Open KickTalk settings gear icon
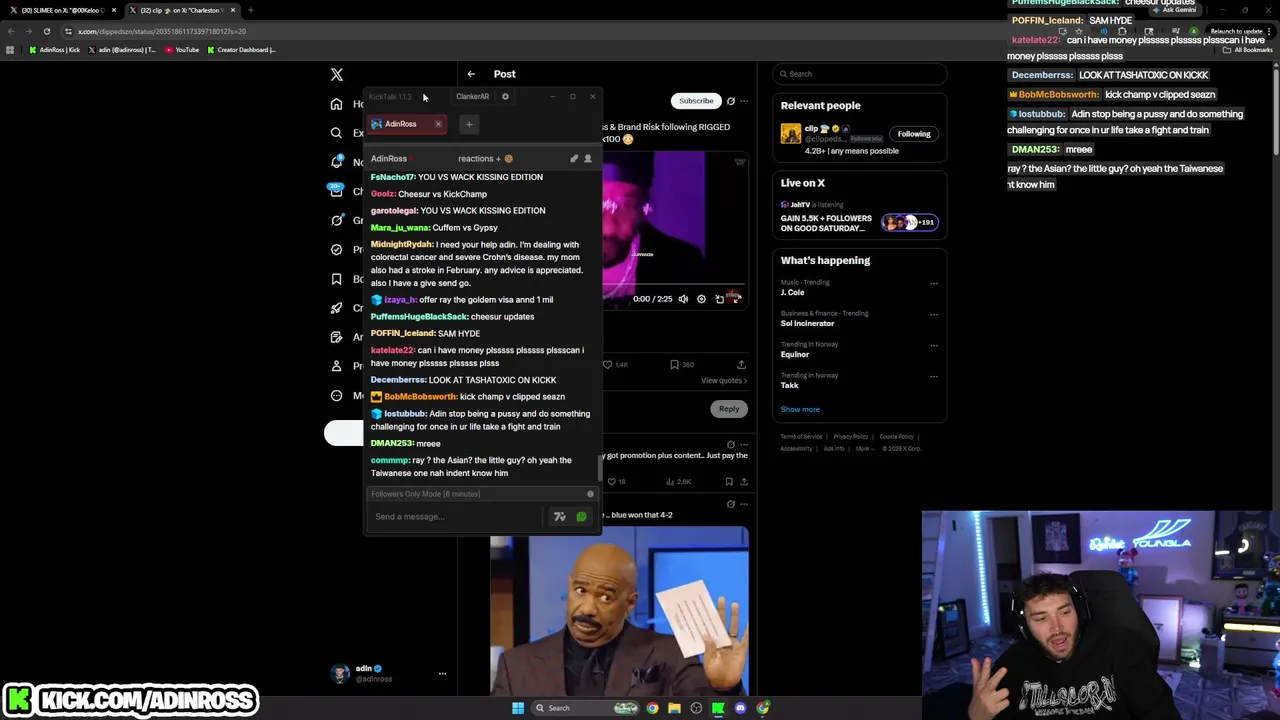The height and width of the screenshot is (720, 1280). [505, 97]
